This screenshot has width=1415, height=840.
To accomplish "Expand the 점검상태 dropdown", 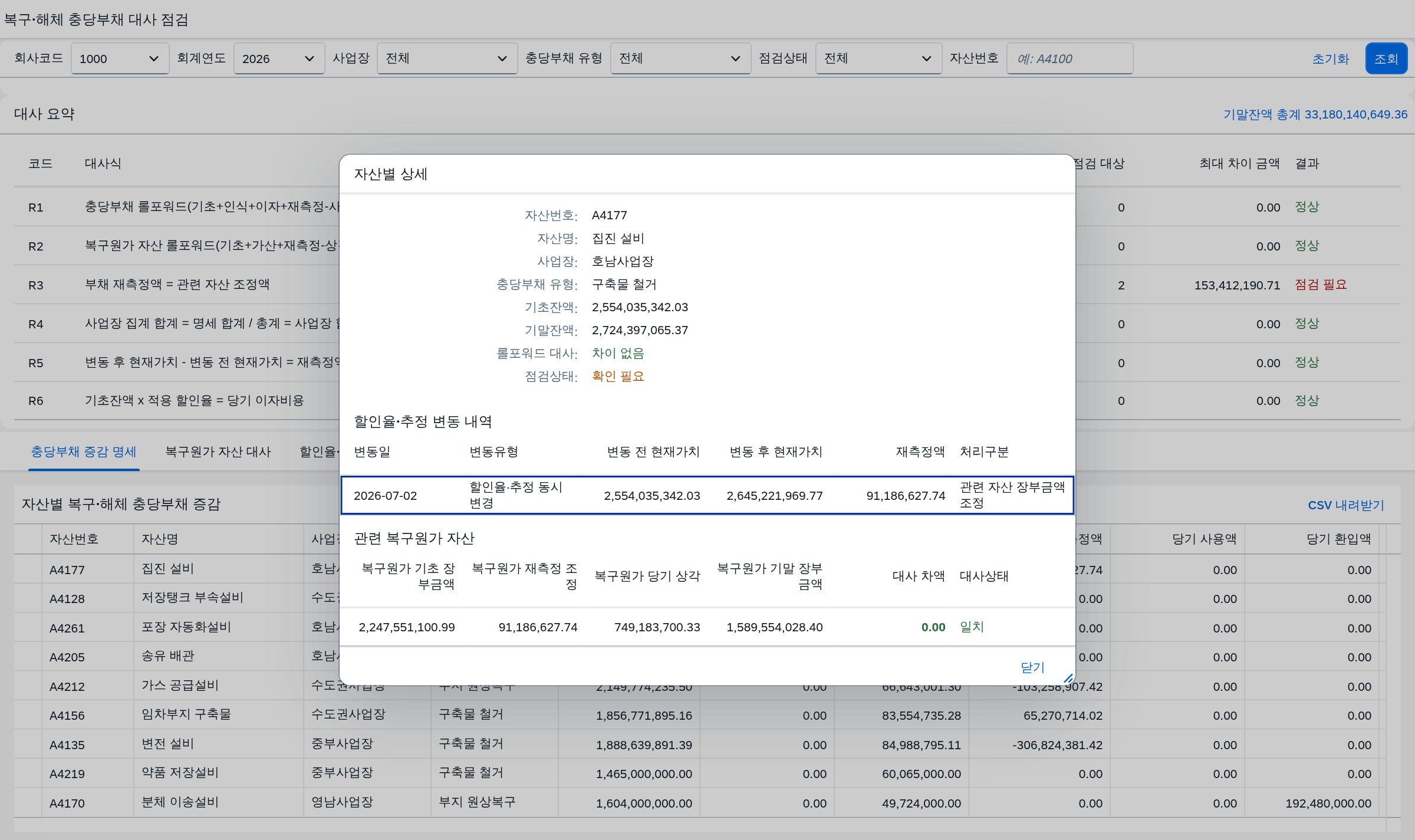I will coord(878,58).
